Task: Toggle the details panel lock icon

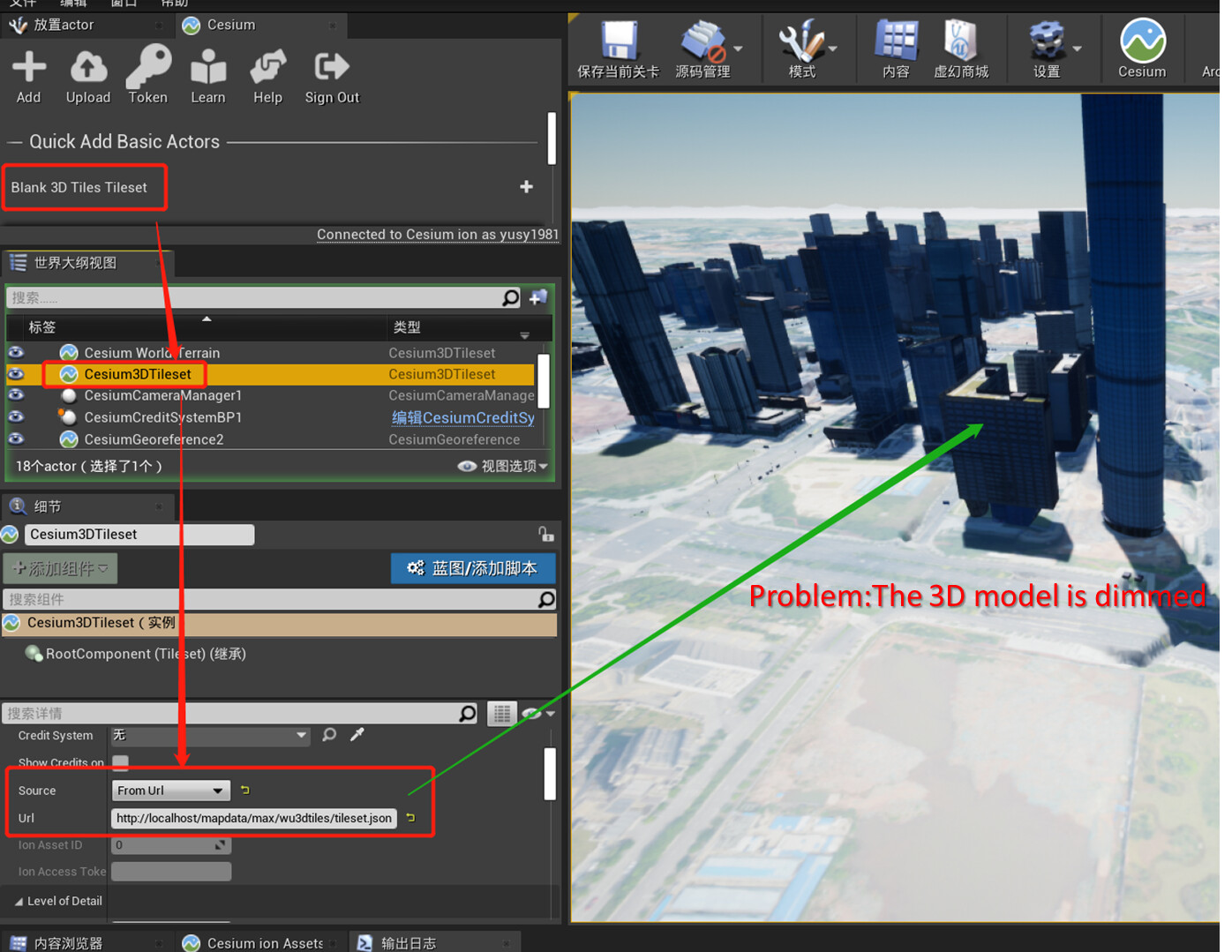Action: [x=546, y=534]
